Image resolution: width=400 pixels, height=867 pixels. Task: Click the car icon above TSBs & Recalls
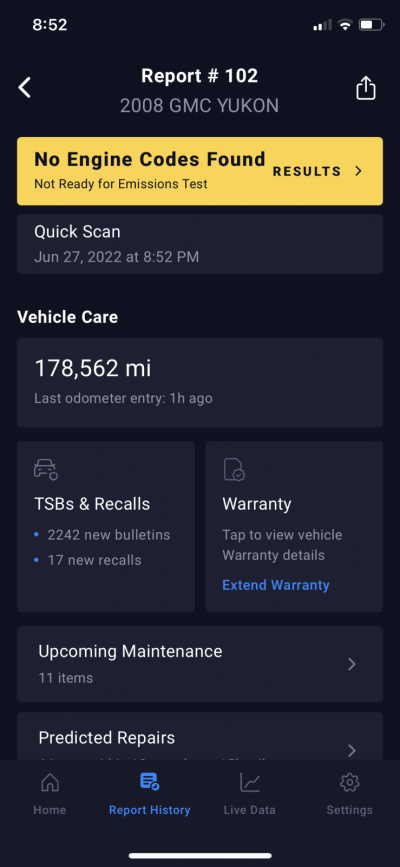45,469
